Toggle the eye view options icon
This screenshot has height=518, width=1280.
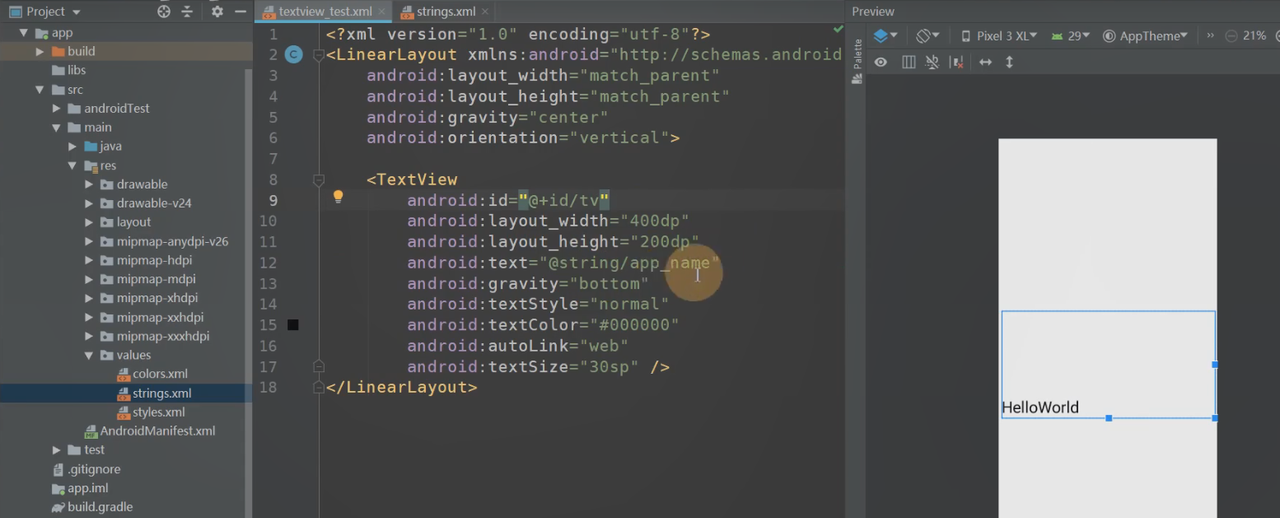(881, 62)
